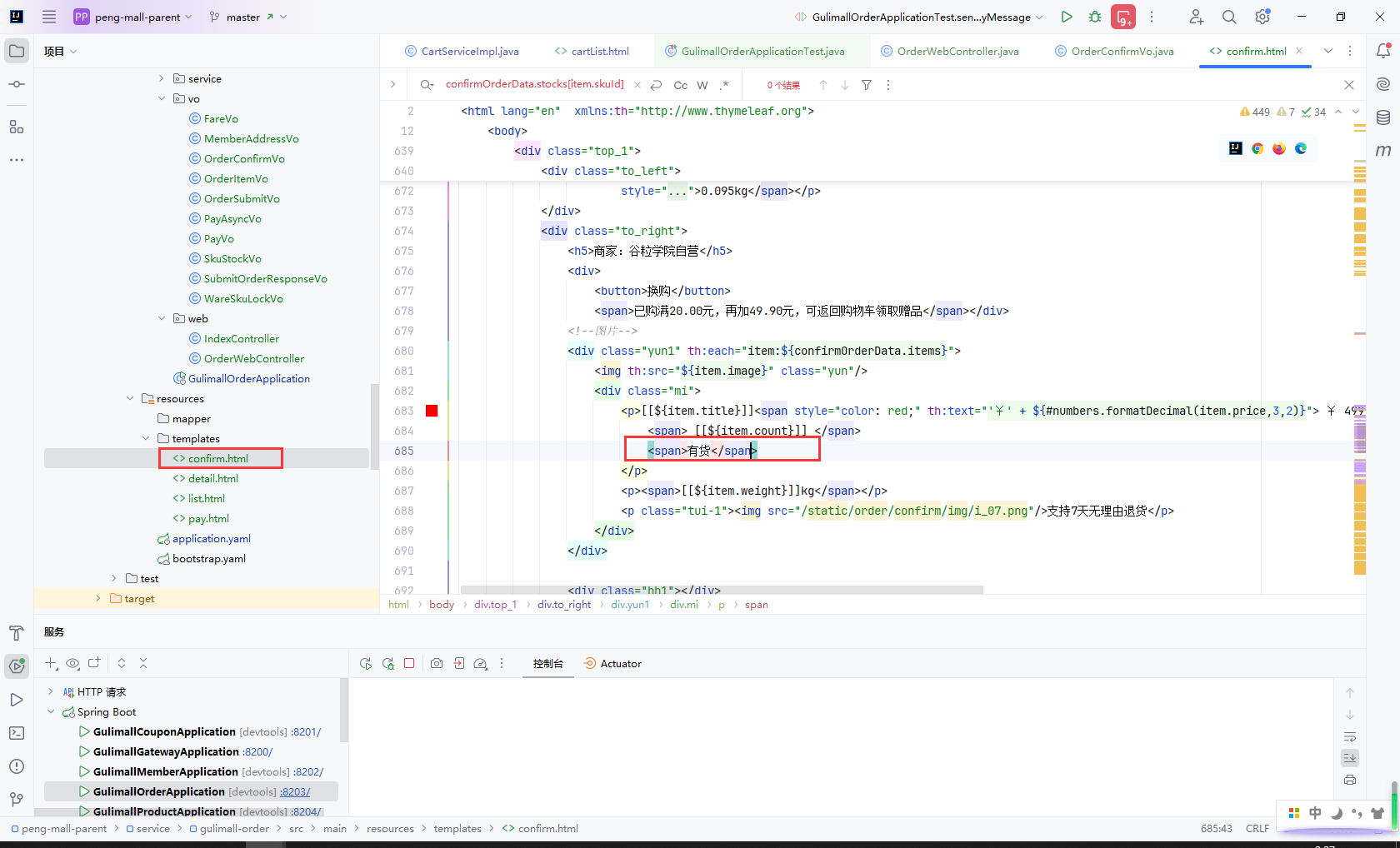
Task: Open the AI Assistant spiral icon
Action: tap(1383, 84)
